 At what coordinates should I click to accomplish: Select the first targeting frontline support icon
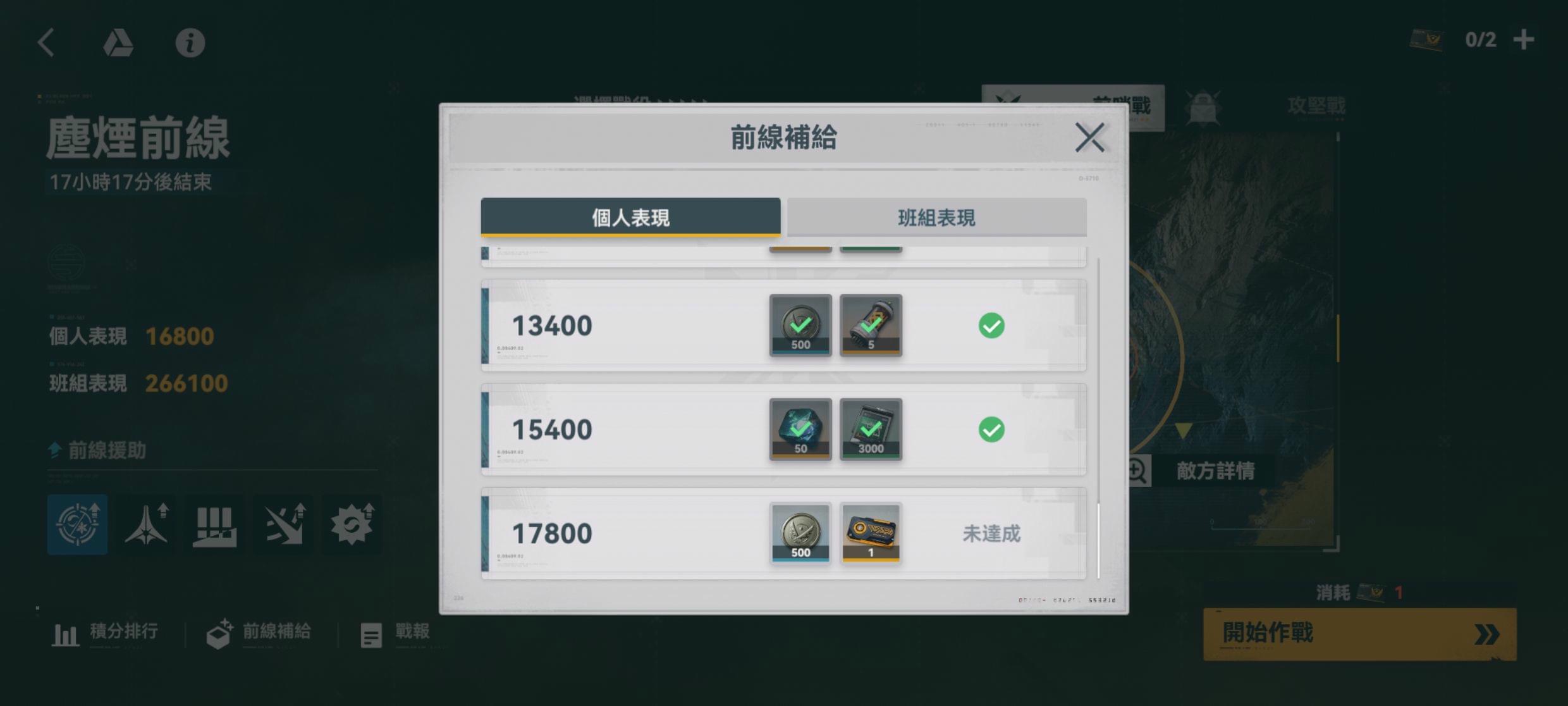[x=77, y=524]
